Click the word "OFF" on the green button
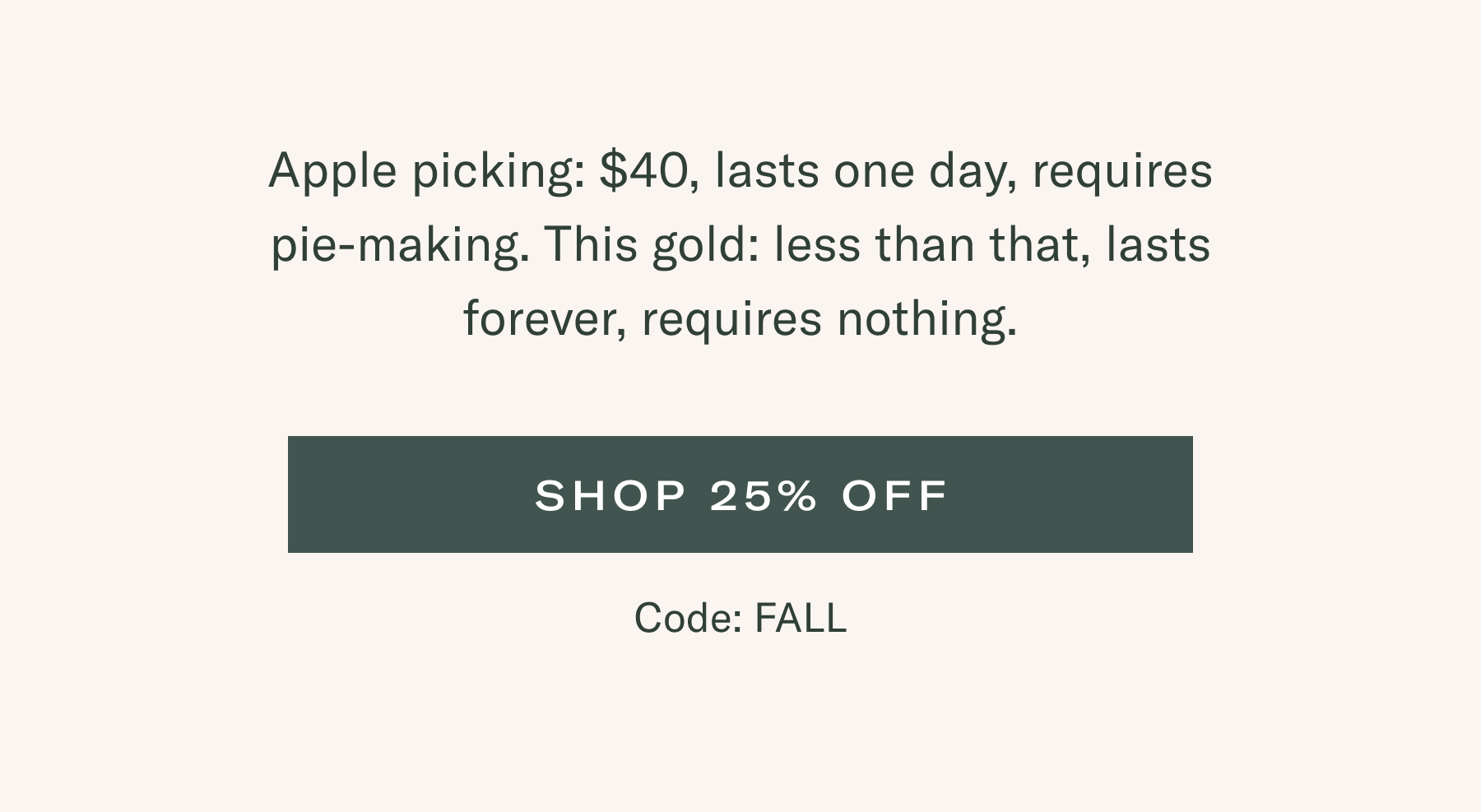The height and width of the screenshot is (812, 1481). [894, 495]
